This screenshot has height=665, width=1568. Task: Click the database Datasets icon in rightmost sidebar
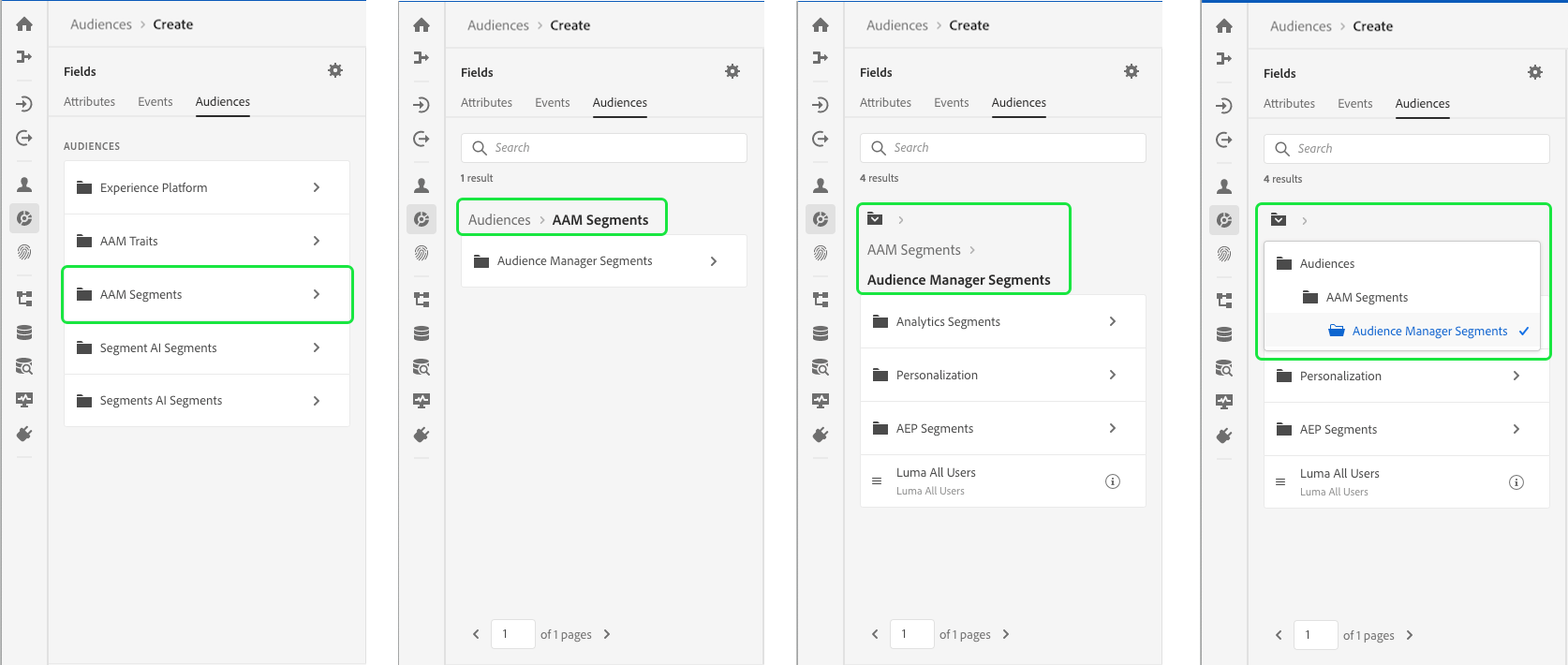coord(1224,334)
